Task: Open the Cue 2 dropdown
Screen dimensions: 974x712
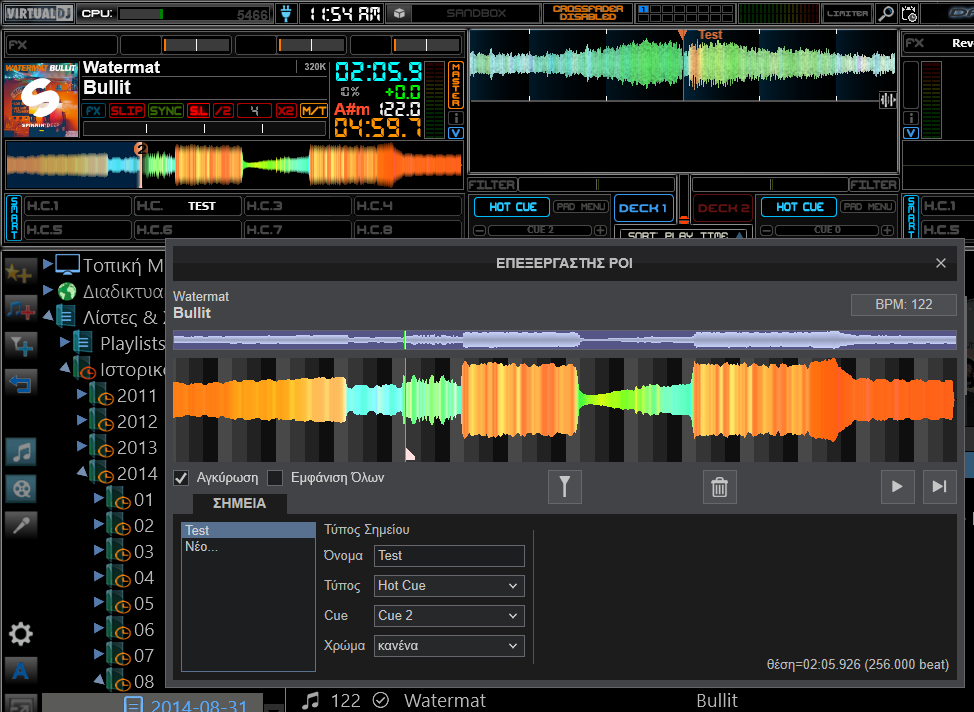Action: coord(449,616)
